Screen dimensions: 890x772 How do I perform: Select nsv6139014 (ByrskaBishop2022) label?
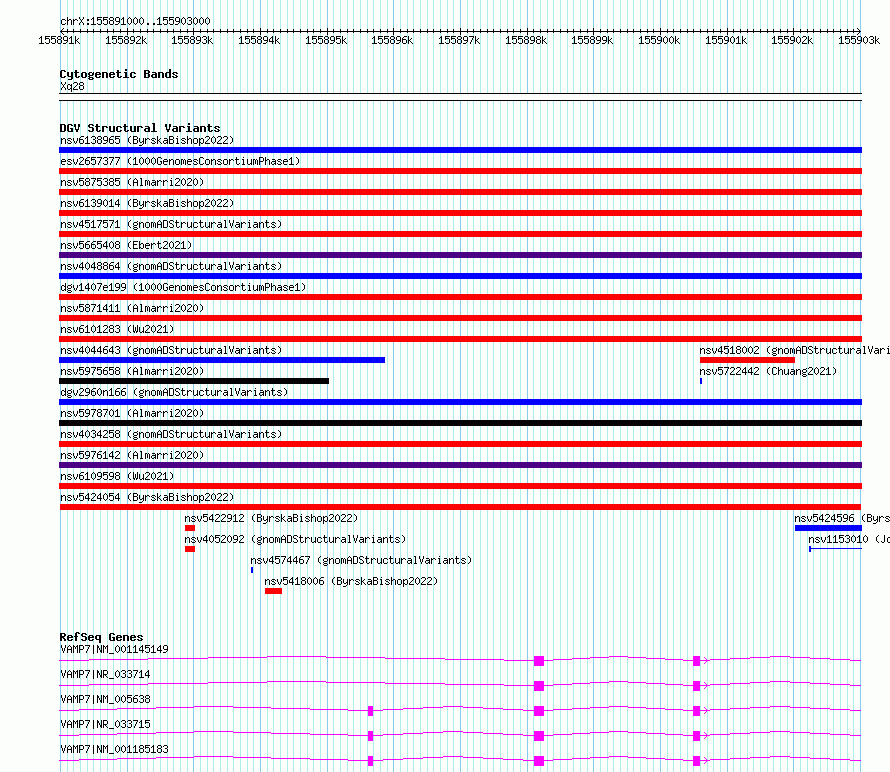(x=147, y=203)
